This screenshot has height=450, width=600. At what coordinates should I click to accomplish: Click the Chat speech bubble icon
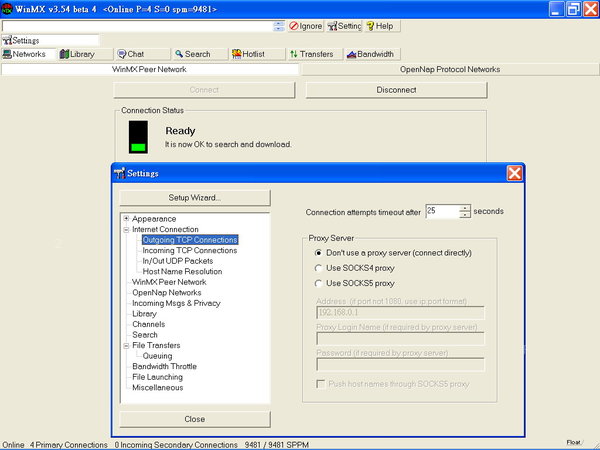[122, 54]
